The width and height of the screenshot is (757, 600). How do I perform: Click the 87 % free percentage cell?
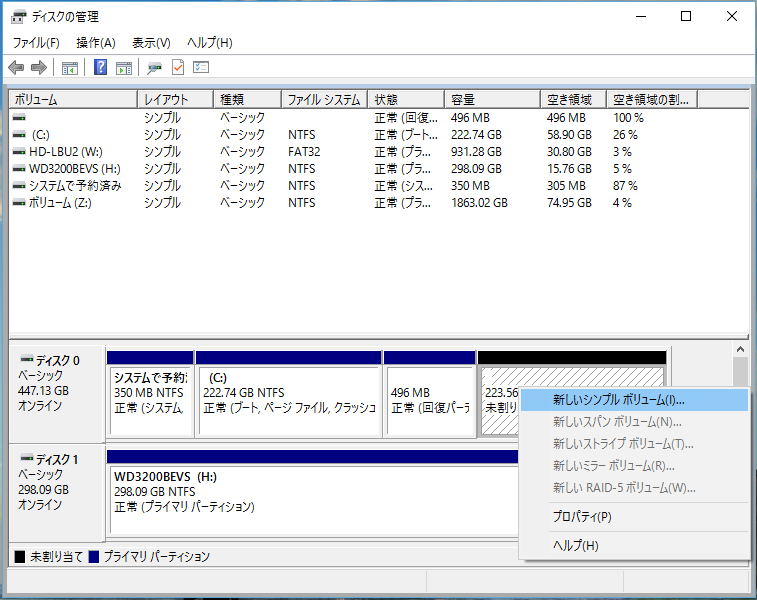[x=625, y=185]
